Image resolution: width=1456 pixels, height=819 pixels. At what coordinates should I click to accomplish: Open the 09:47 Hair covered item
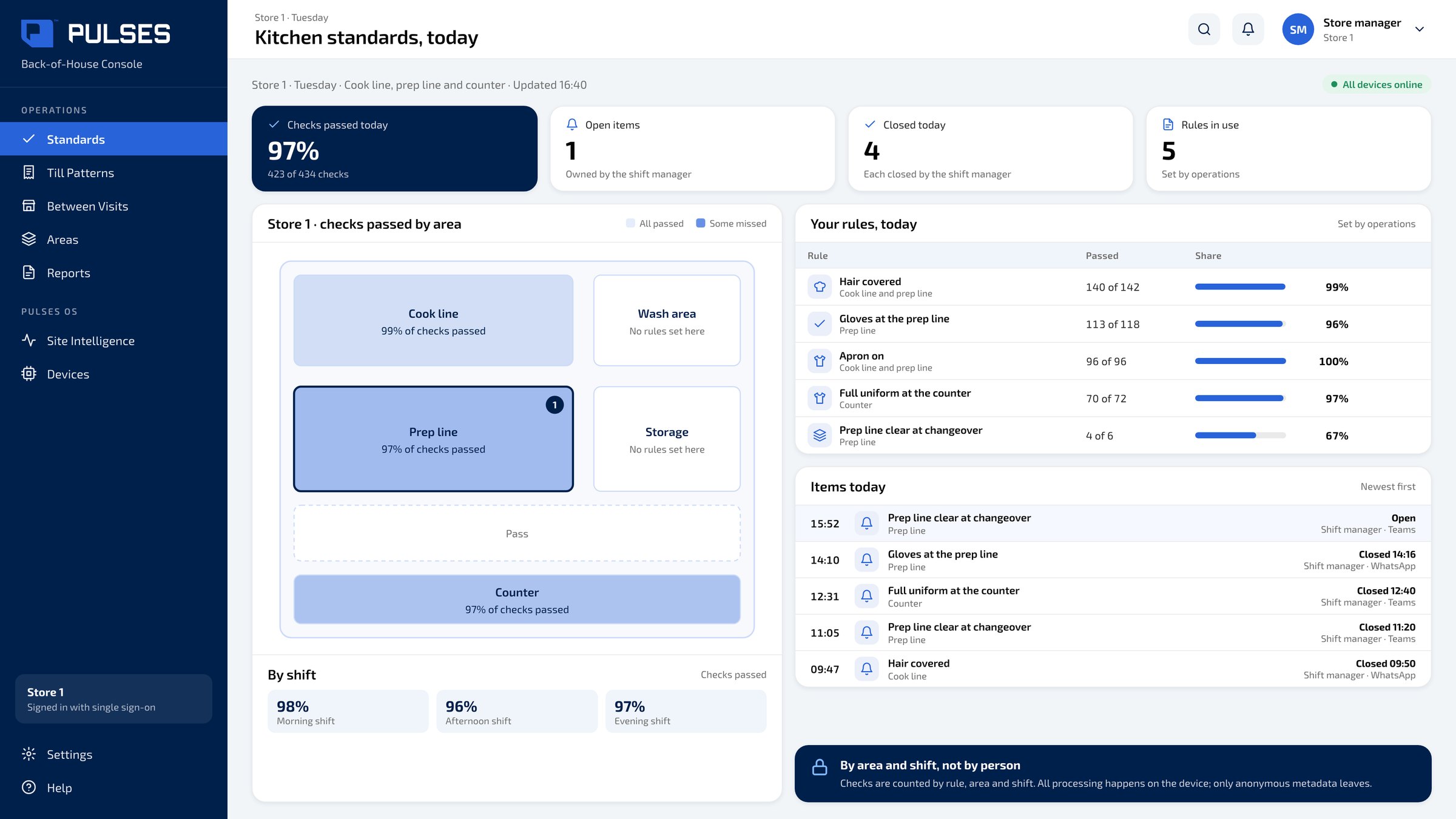tap(1113, 669)
